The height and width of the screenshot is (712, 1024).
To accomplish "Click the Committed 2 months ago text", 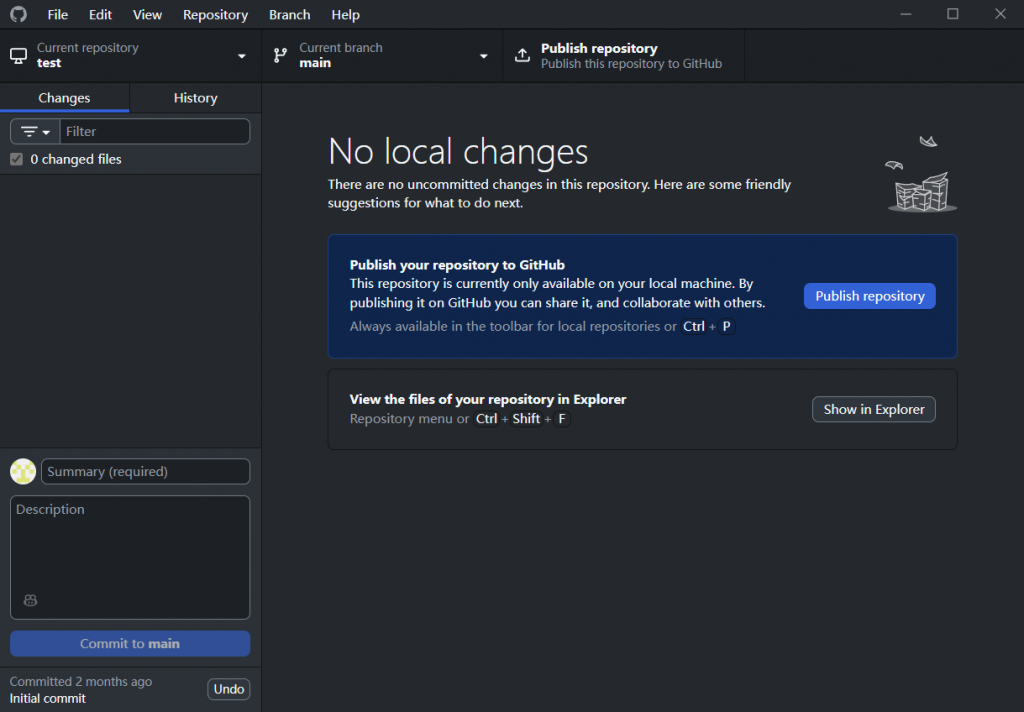I will pyautogui.click(x=81, y=681).
